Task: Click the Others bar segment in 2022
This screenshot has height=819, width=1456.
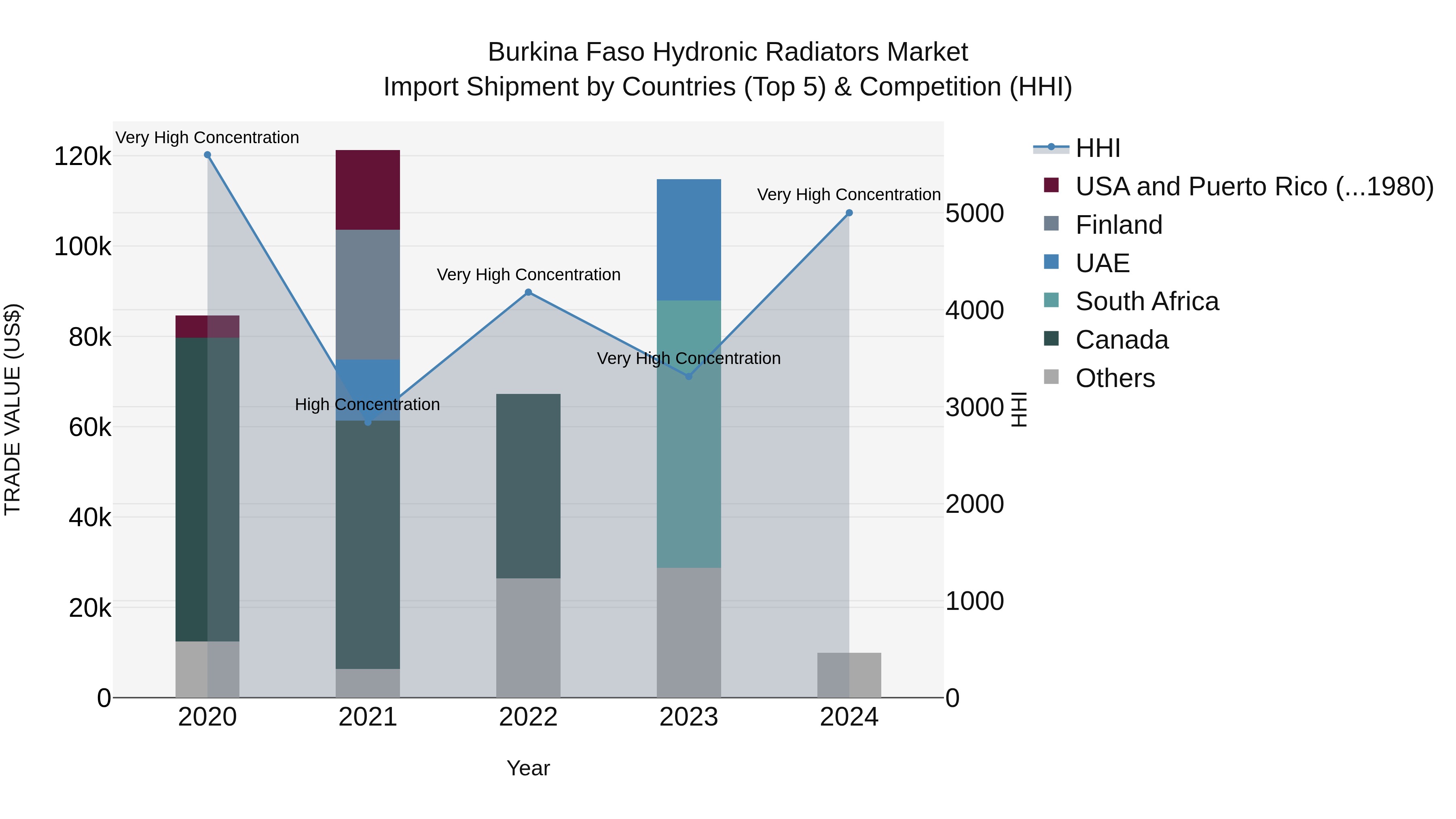Action: [529, 637]
